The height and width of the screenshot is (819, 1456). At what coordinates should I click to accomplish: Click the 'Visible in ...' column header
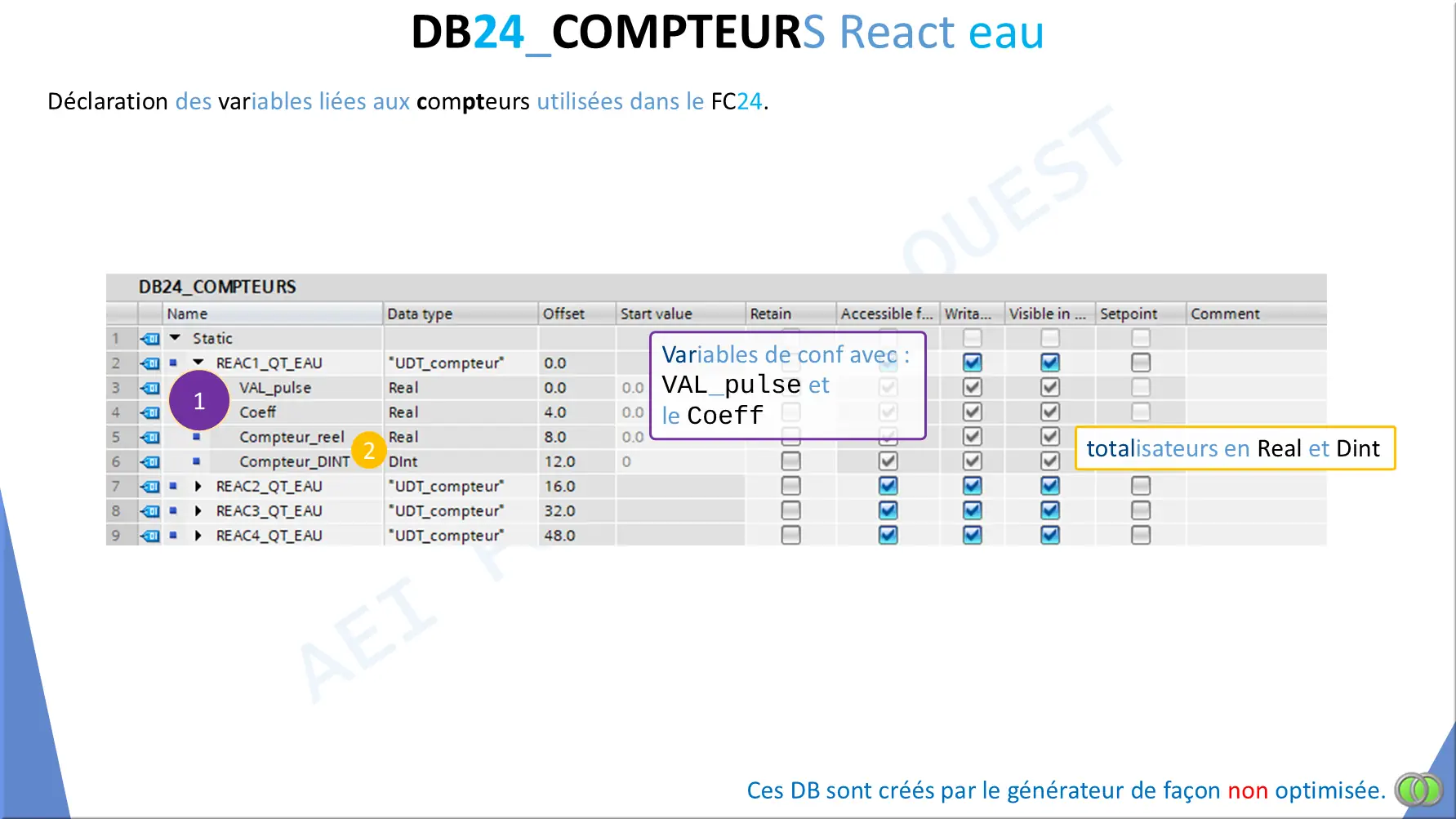click(x=1050, y=314)
